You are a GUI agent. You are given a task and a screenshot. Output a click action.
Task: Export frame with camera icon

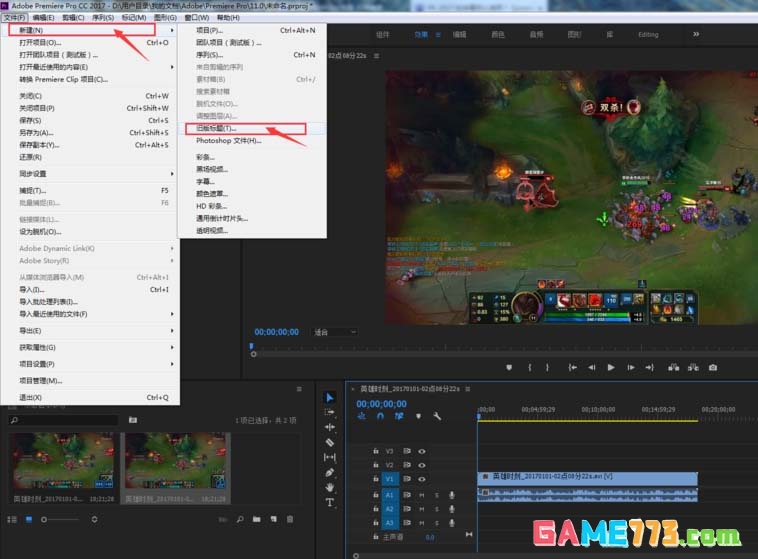pyautogui.click(x=713, y=368)
